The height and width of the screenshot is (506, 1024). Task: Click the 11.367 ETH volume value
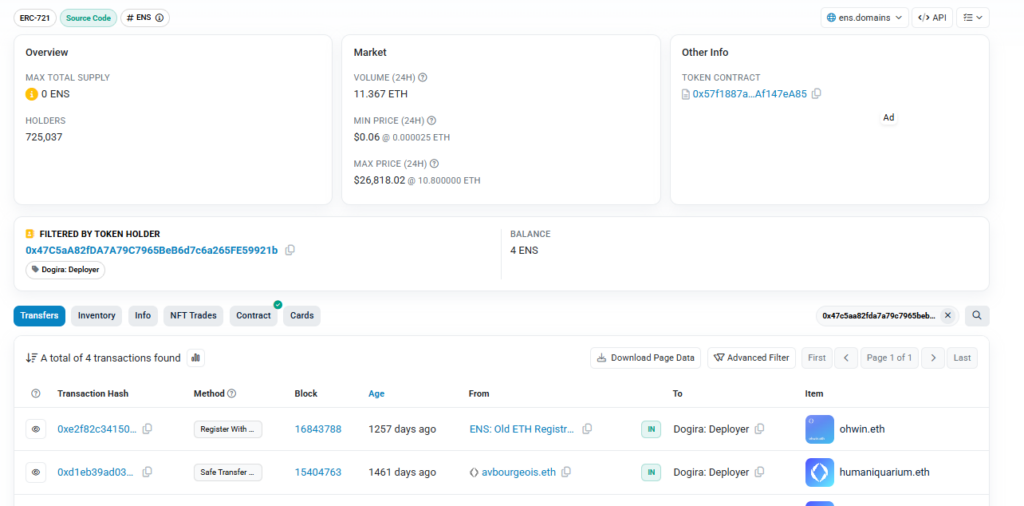(381, 94)
